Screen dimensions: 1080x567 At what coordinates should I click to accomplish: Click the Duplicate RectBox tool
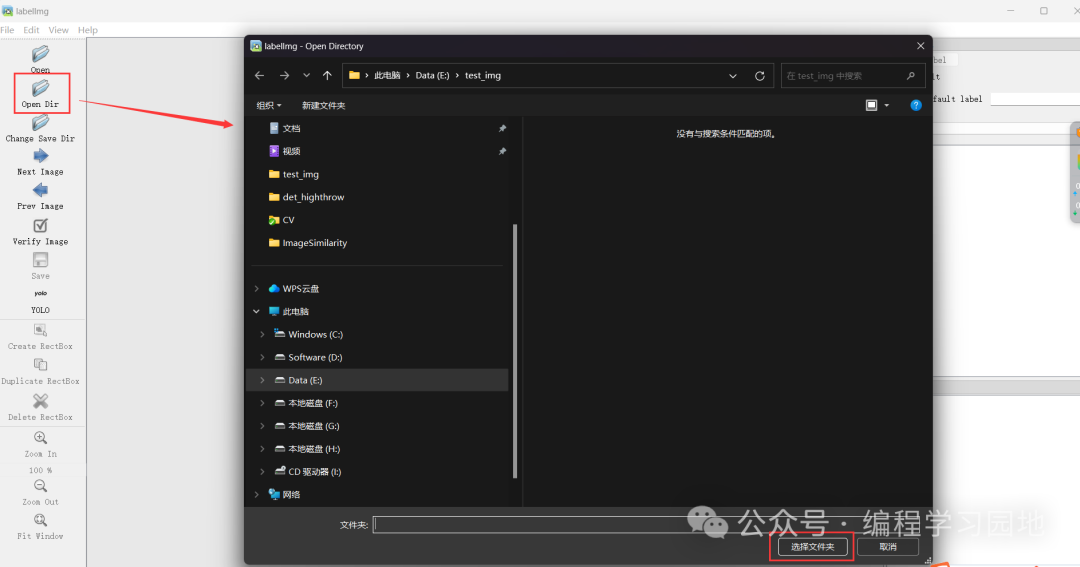point(40,372)
